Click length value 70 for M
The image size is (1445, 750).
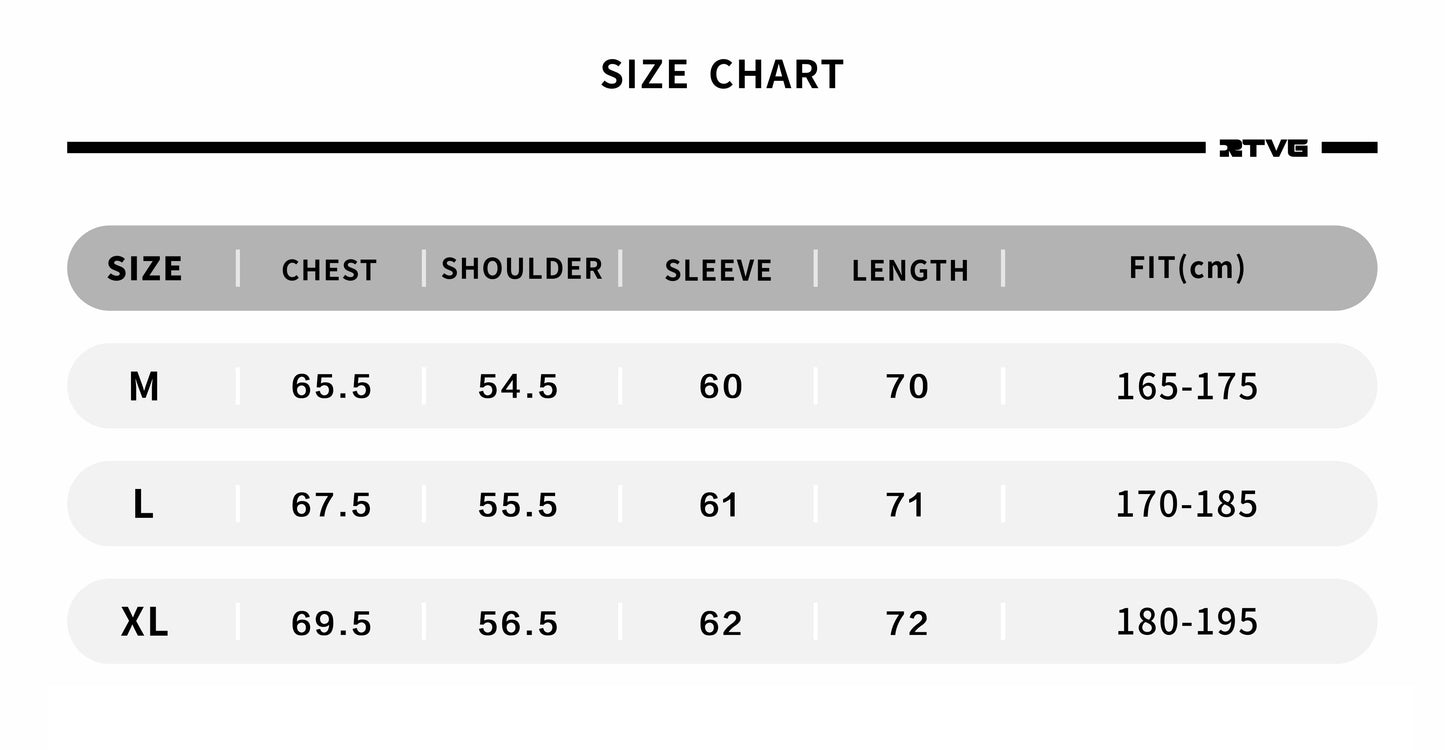click(907, 387)
